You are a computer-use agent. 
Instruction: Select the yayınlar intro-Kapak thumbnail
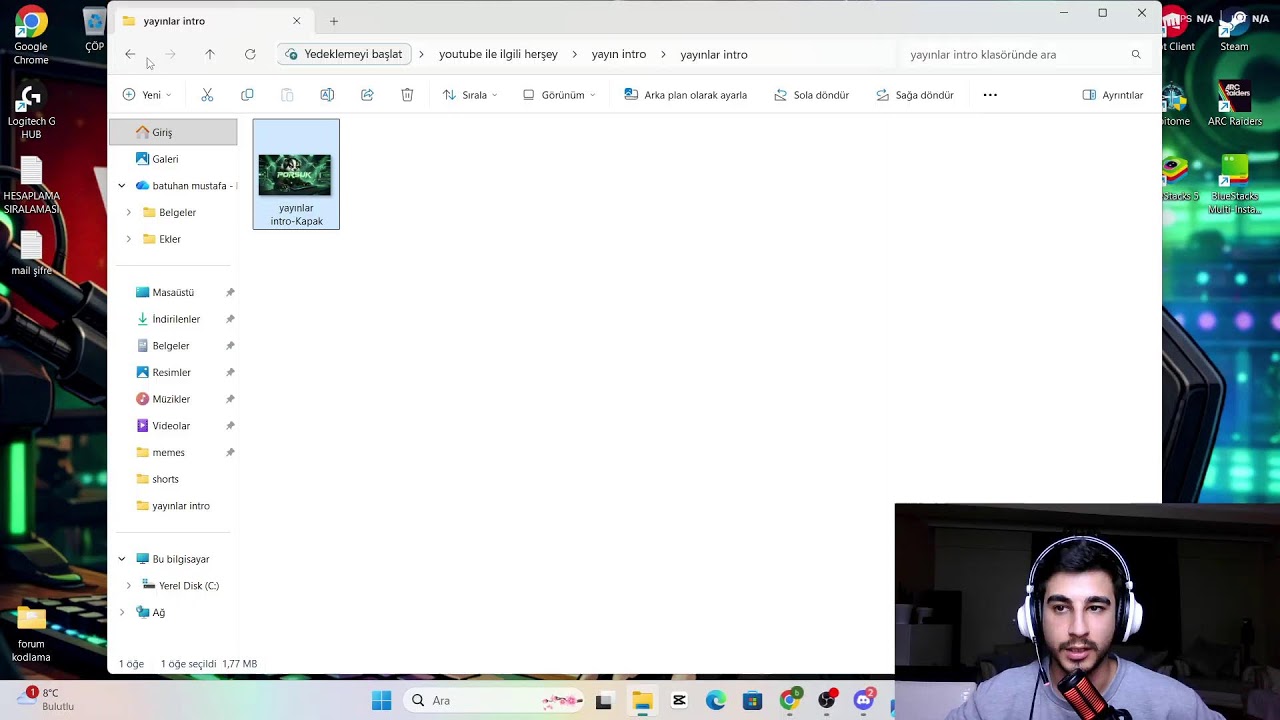296,174
